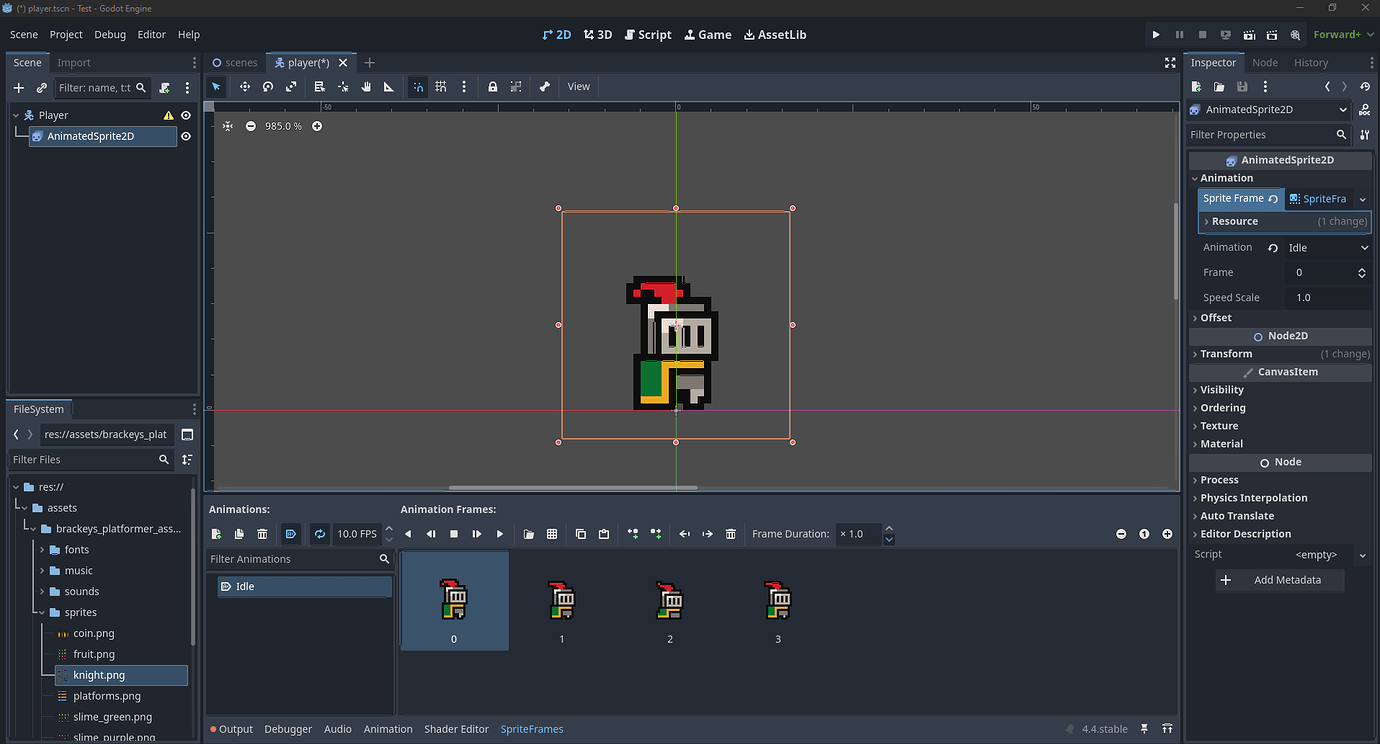Load frames from file folder icon
1380x744 pixels.
click(529, 534)
